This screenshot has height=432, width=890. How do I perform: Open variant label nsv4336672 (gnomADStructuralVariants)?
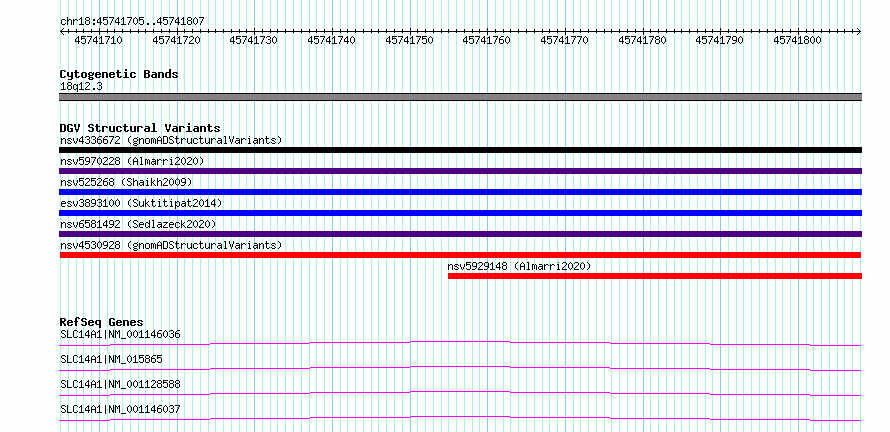click(x=171, y=140)
